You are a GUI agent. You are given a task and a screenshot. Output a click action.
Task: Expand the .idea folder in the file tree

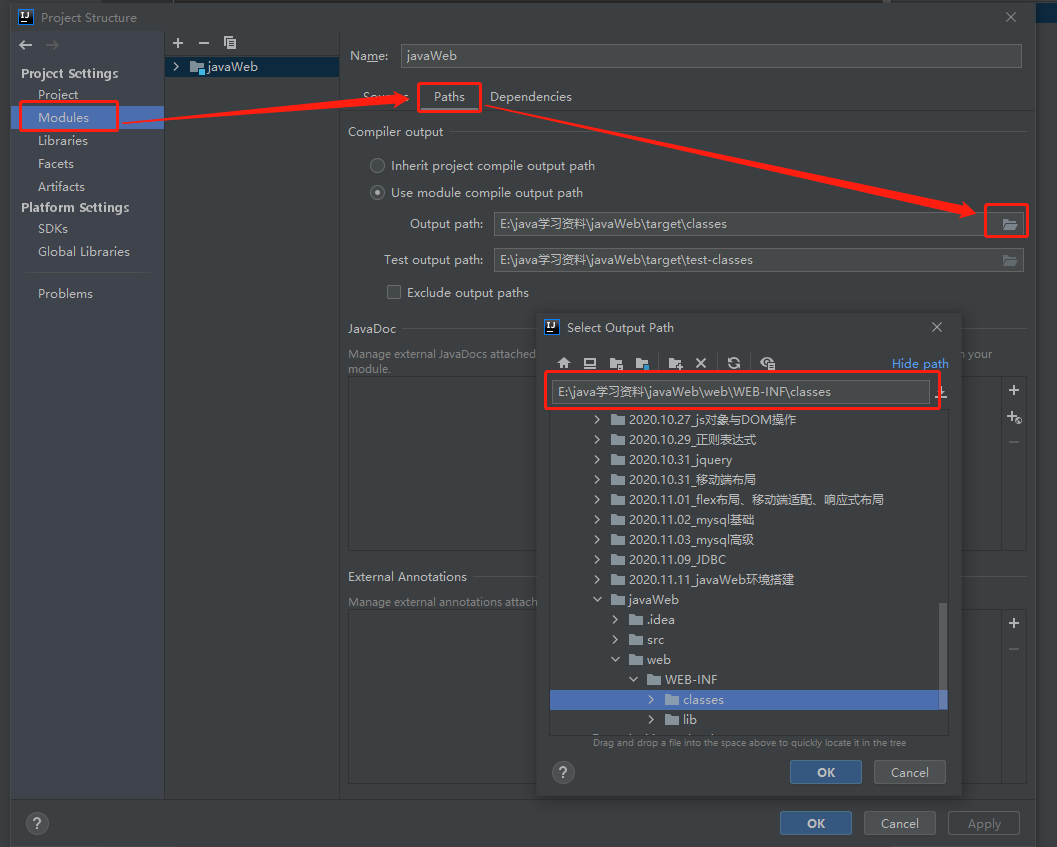click(x=615, y=619)
